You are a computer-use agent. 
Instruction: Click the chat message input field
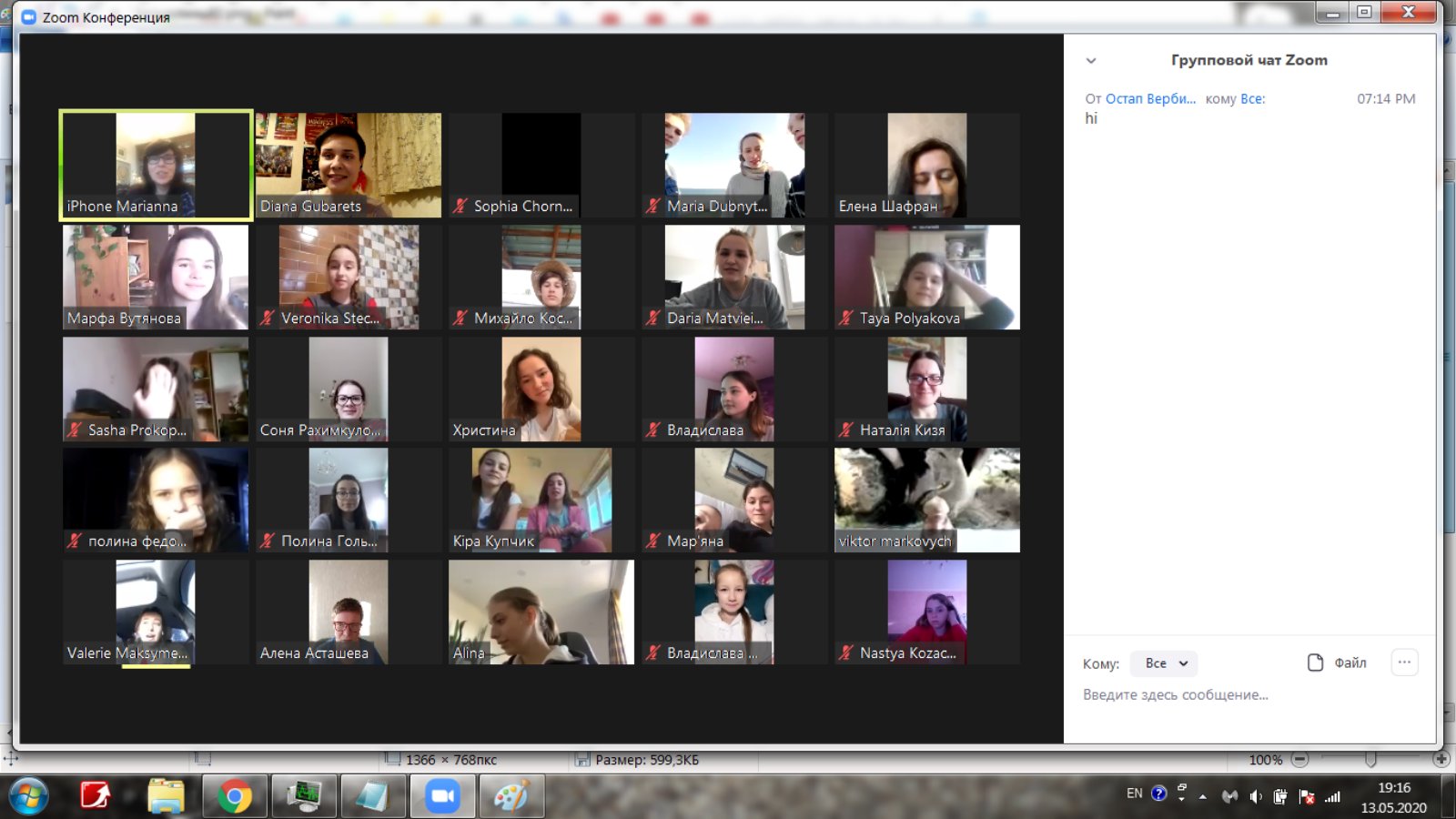click(x=1247, y=695)
